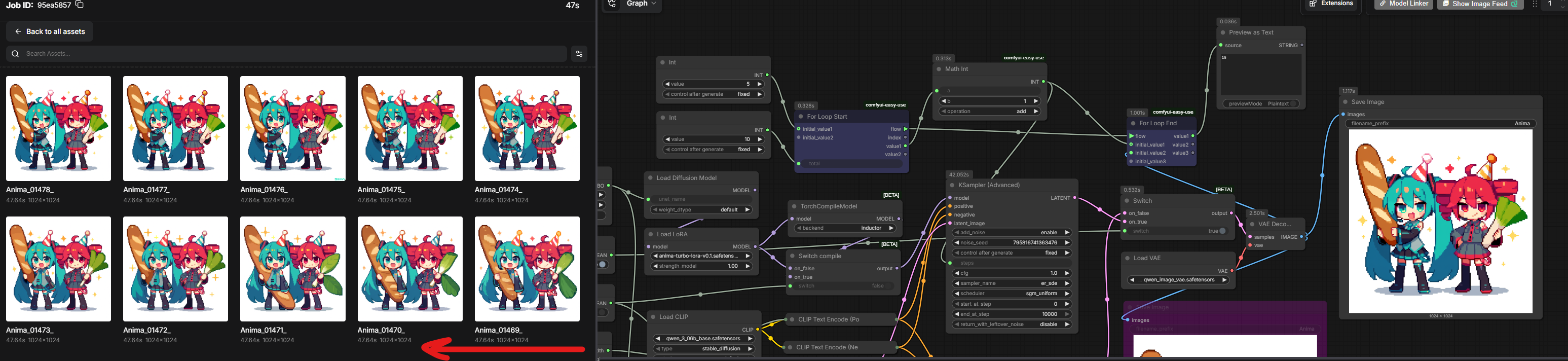
Task: Open the Anima_01476_ thumbnail
Action: [293, 128]
